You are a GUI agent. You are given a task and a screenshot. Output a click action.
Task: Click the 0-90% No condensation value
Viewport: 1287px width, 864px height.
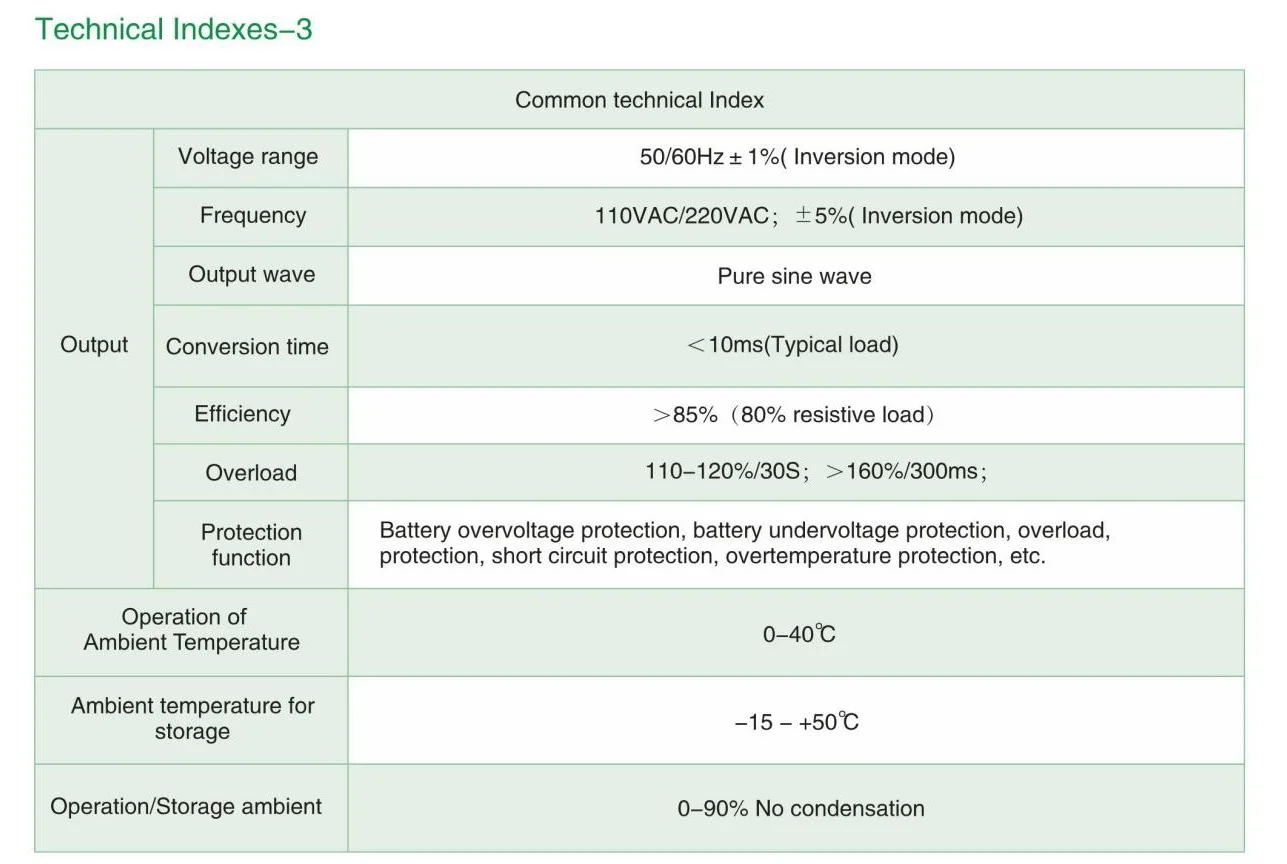tap(800, 808)
